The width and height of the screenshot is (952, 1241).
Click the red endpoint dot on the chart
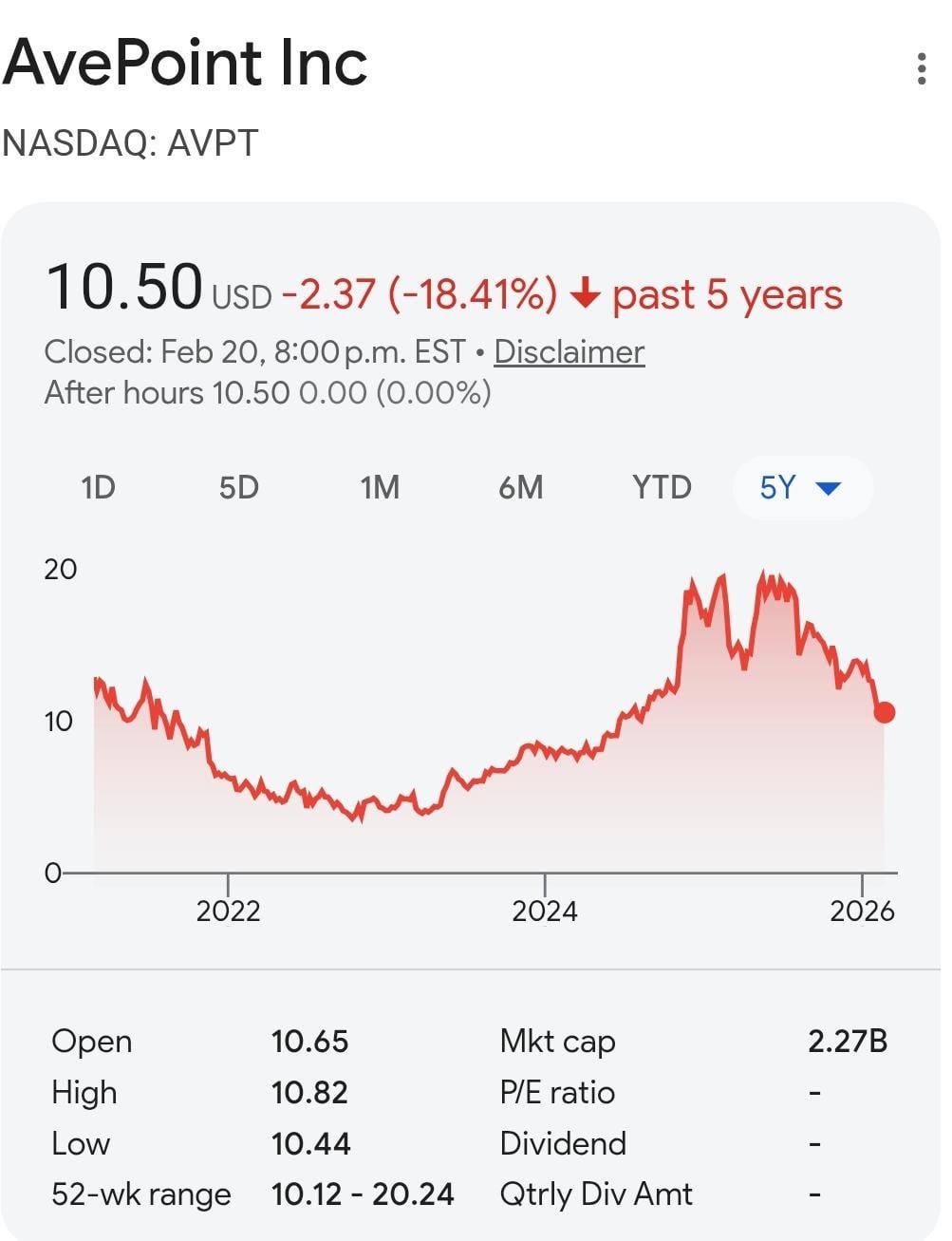pos(884,712)
